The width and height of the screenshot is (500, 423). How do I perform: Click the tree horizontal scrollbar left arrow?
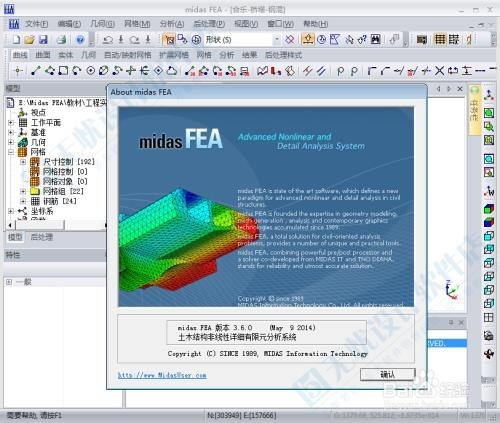pyautogui.click(x=10, y=225)
